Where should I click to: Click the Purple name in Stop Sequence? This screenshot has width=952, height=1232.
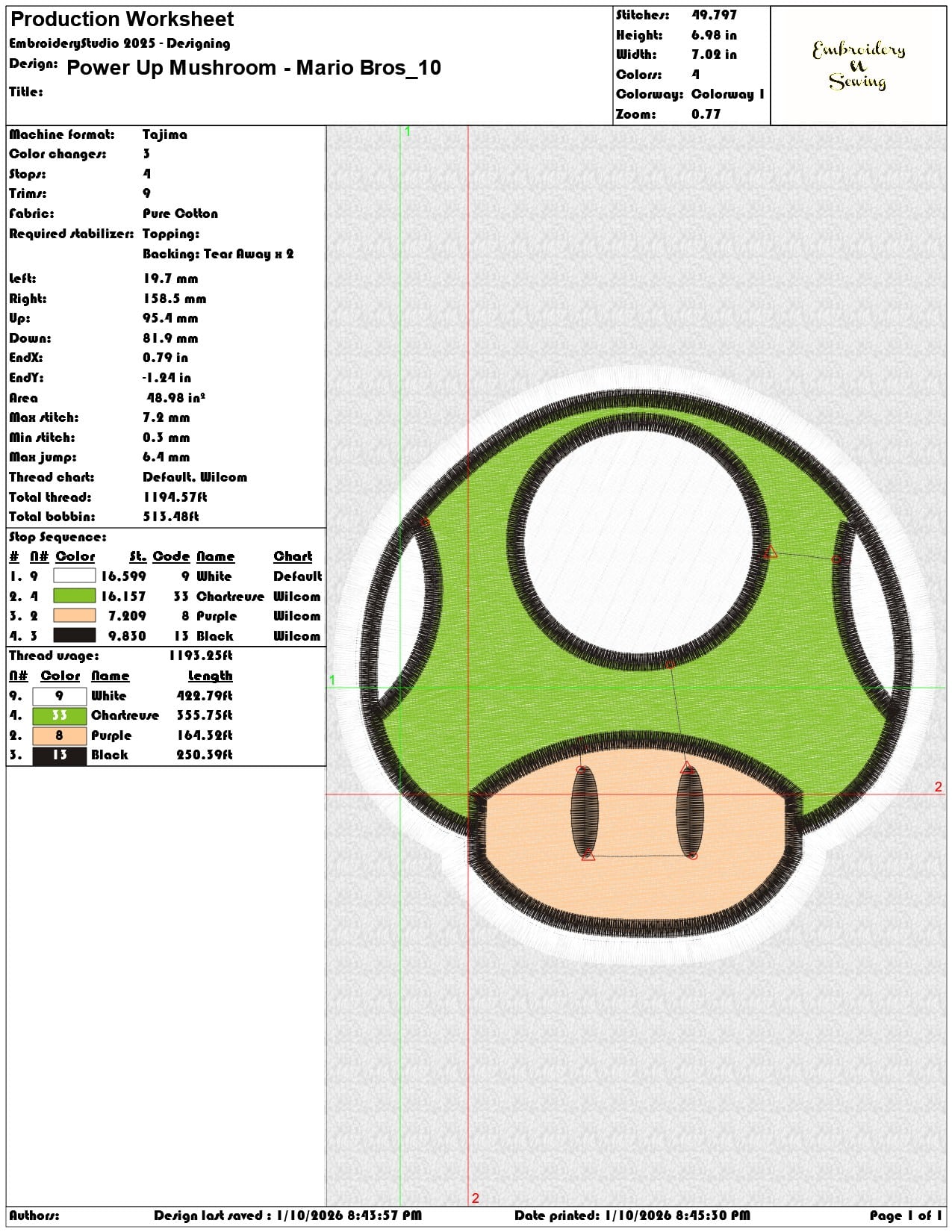click(217, 616)
